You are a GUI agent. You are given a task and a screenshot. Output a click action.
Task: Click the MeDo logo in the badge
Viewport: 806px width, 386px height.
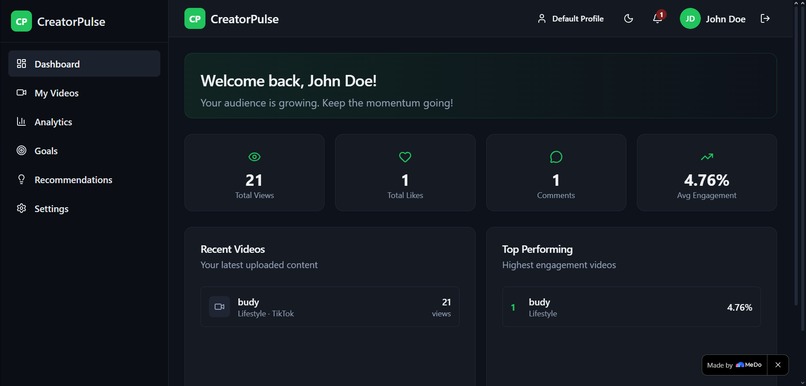(749, 365)
